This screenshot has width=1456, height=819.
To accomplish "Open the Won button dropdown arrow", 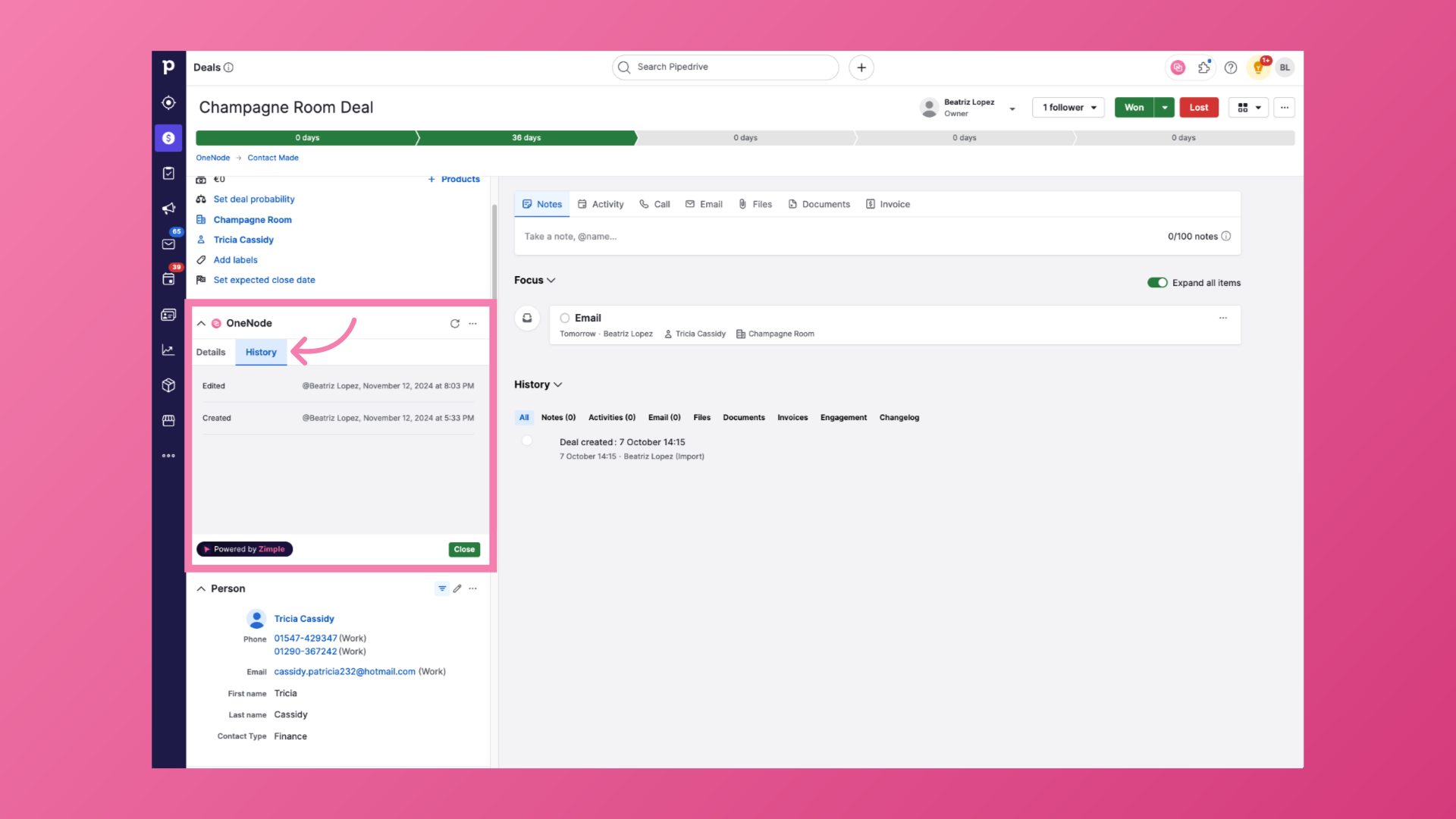I will tap(1165, 108).
